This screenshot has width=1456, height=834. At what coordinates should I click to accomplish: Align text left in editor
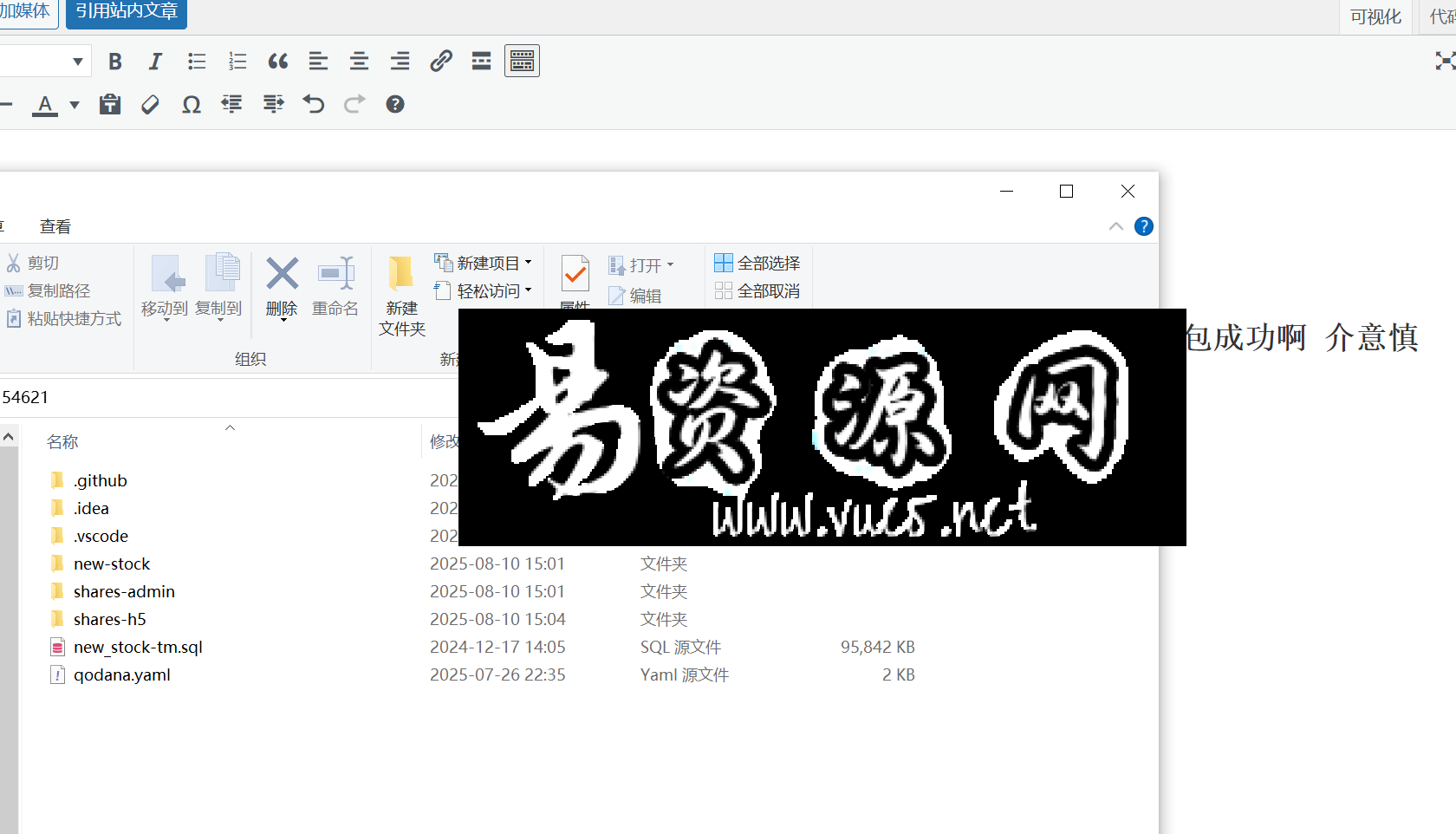[x=318, y=62]
